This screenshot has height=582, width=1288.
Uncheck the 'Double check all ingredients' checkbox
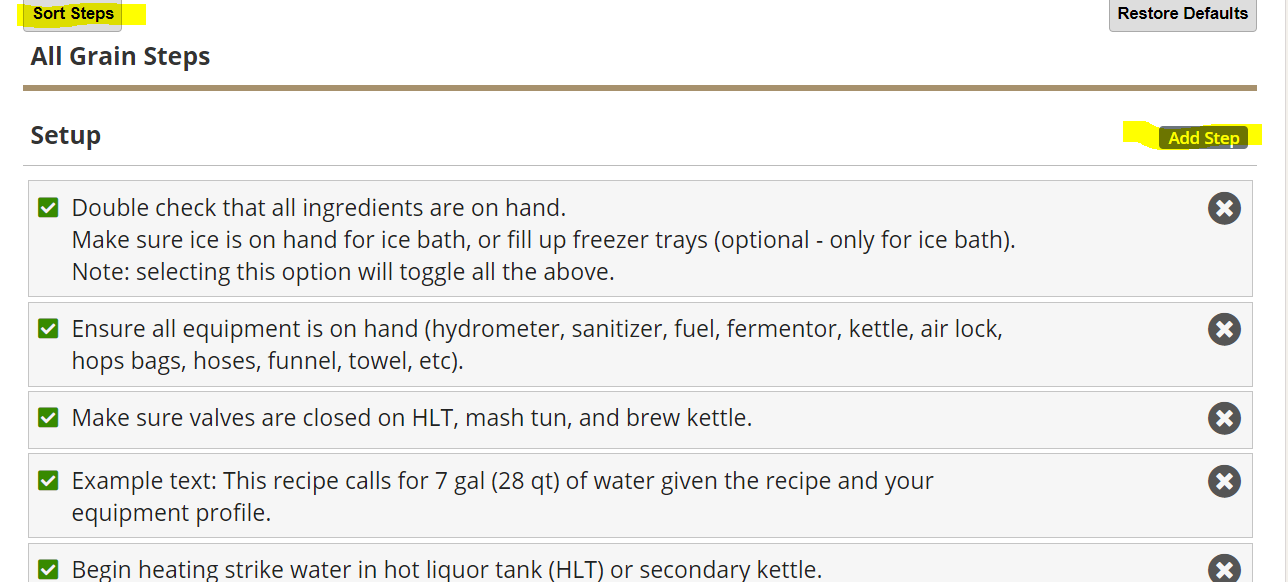point(48,208)
